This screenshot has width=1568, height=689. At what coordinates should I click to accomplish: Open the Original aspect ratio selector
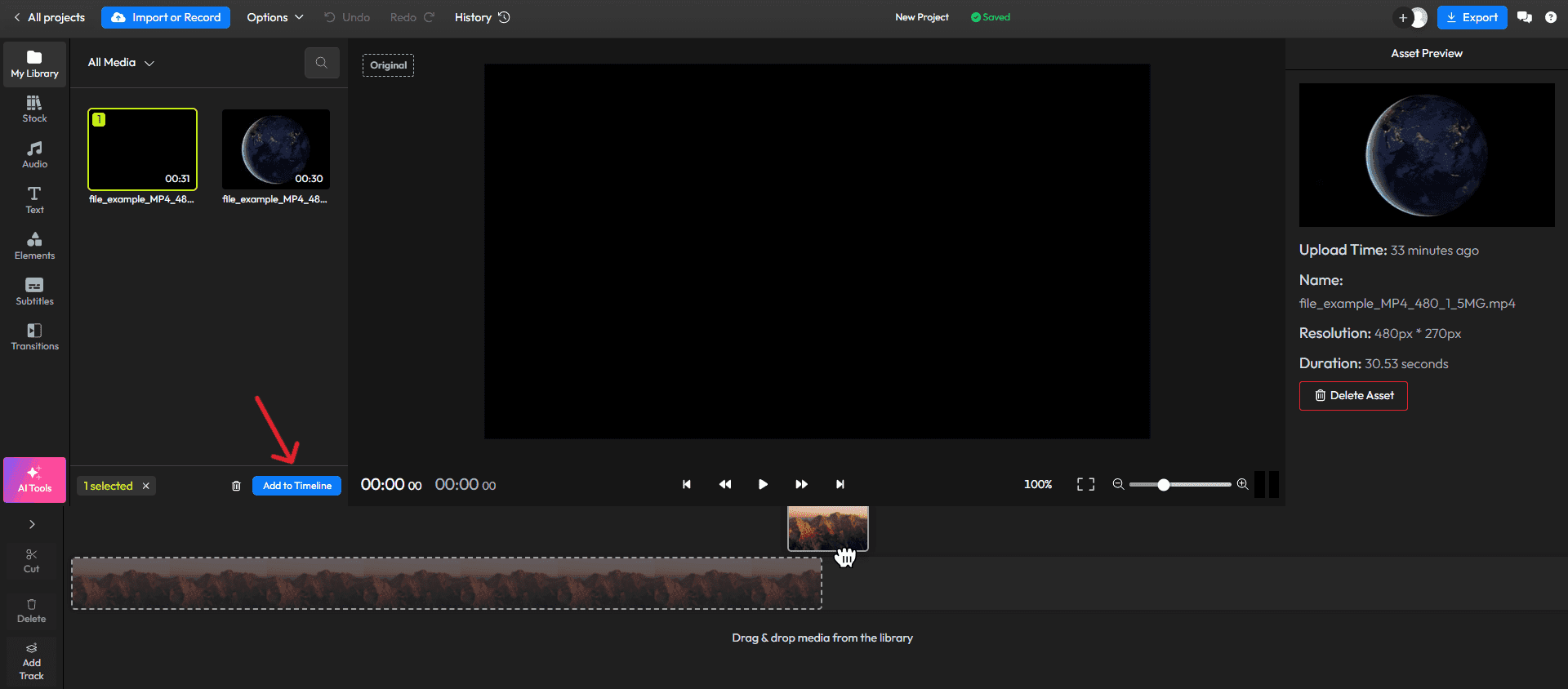(x=388, y=65)
